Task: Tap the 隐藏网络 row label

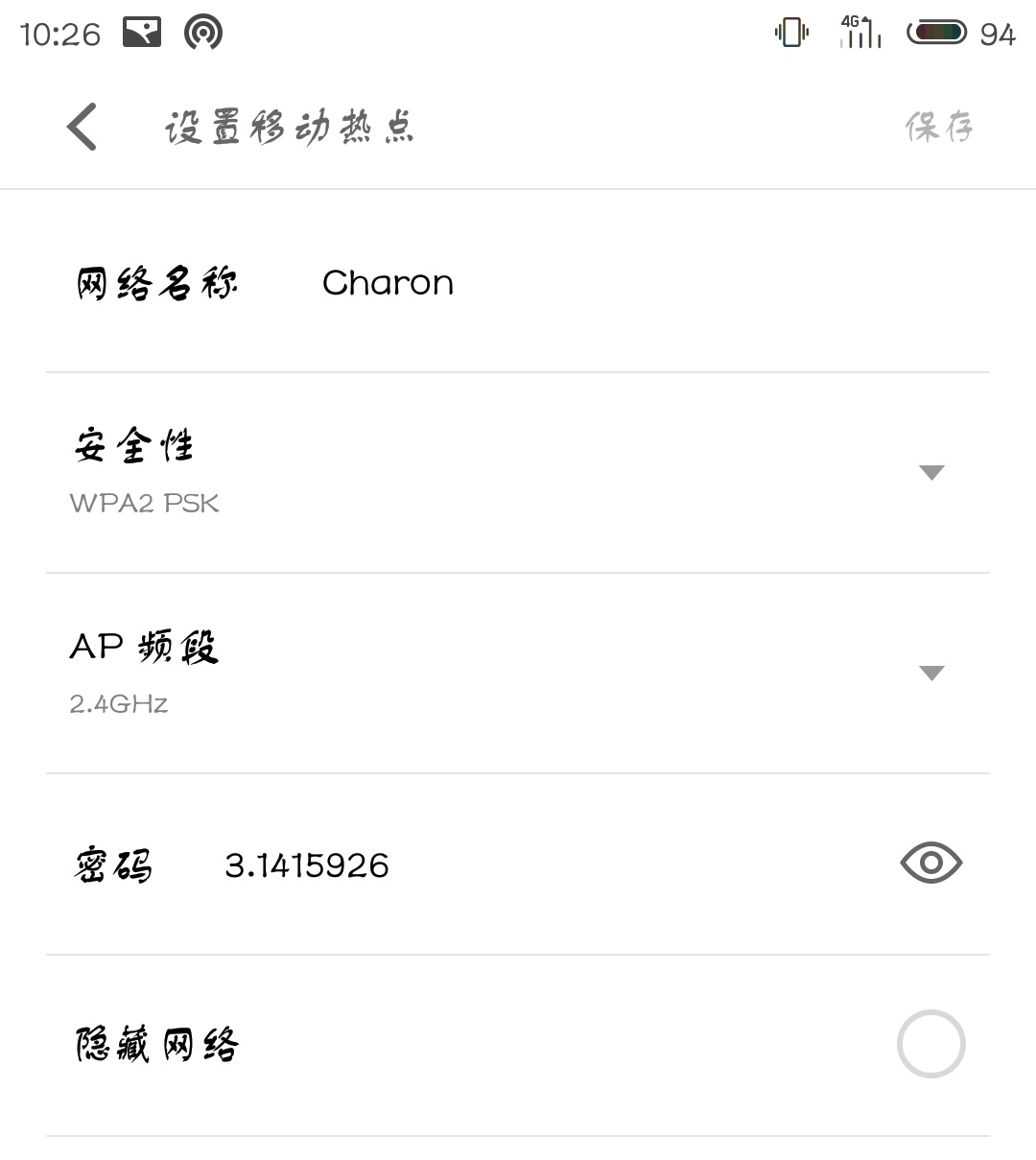Action: point(157,1044)
